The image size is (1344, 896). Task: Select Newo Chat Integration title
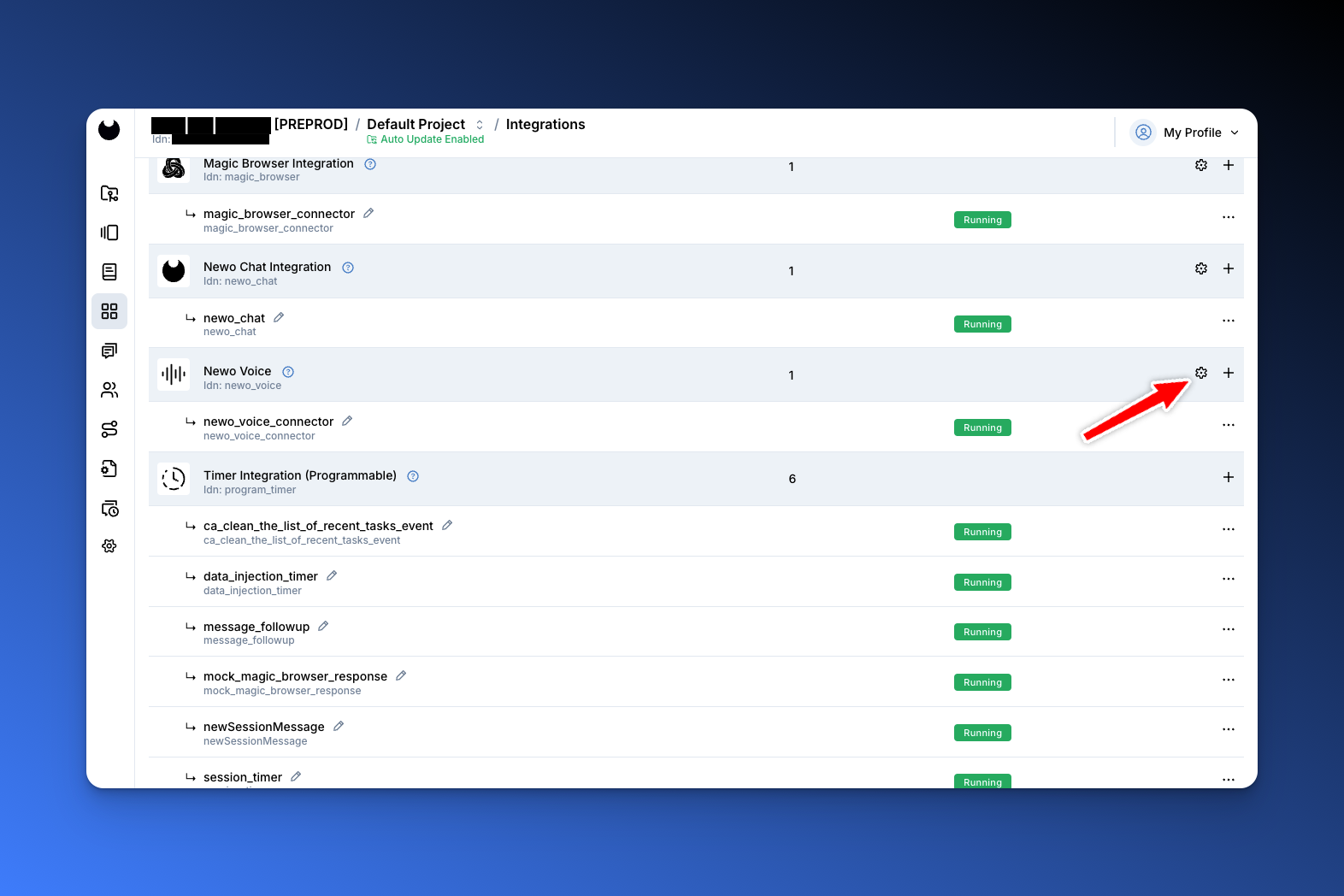267,267
